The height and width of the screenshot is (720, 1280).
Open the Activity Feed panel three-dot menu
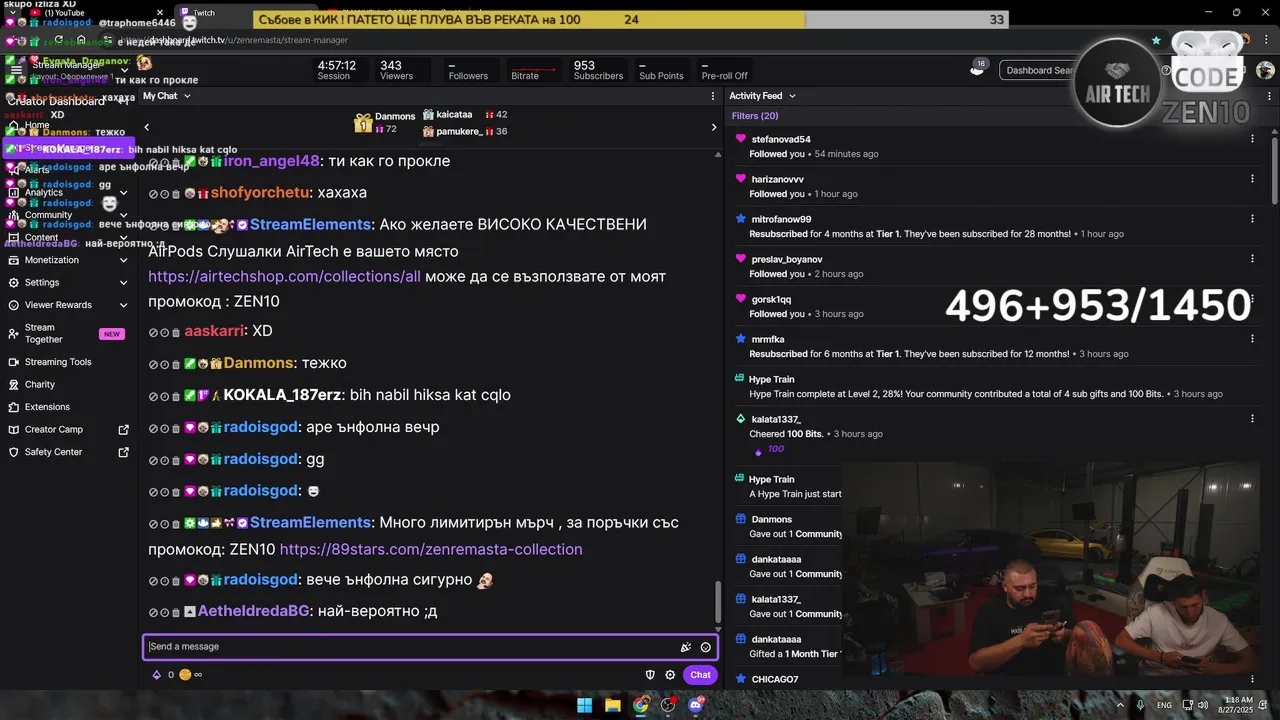(1269, 96)
